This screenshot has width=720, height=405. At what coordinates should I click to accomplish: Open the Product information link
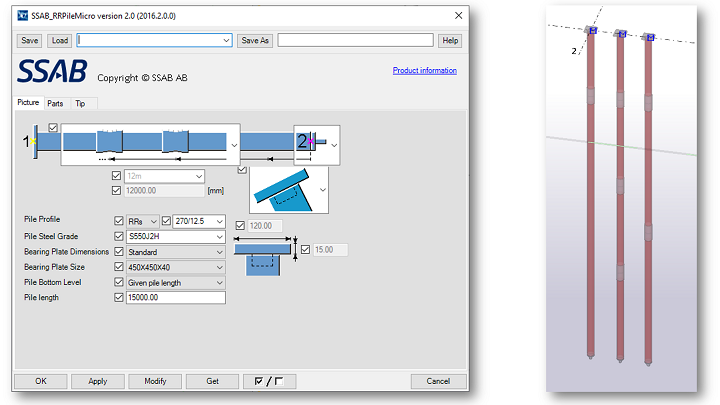[425, 70]
